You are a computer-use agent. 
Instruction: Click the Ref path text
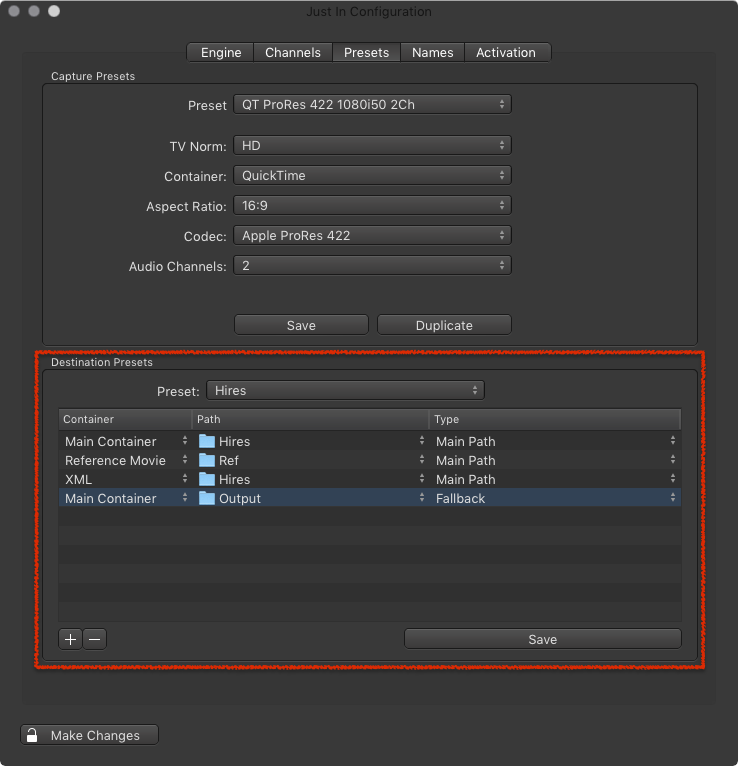(x=229, y=460)
